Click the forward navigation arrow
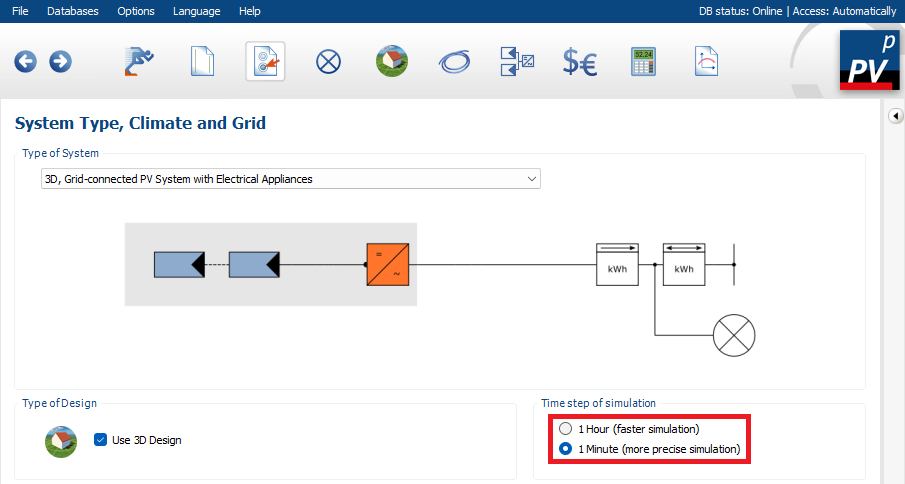Screen dimensions: 905x484 pyautogui.click(x=60, y=62)
